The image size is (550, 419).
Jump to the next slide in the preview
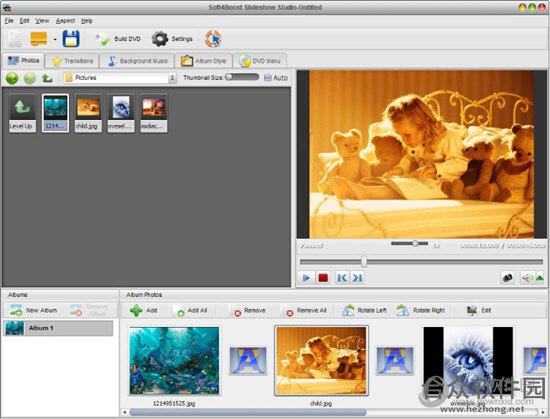click(x=357, y=278)
